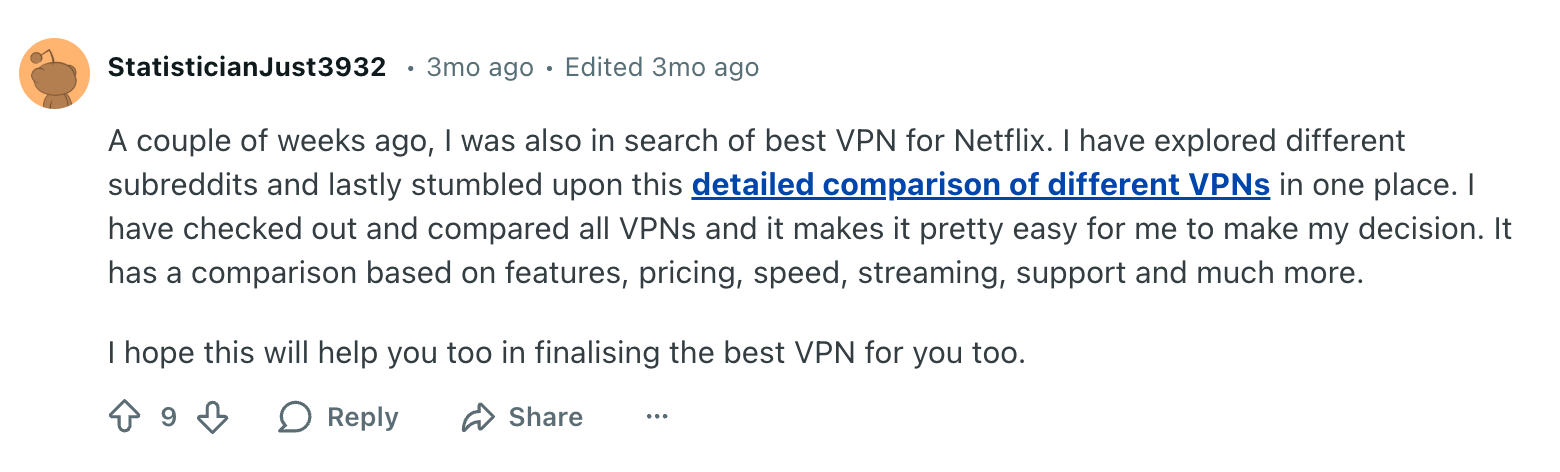The width and height of the screenshot is (1560, 472).
Task: Click the vote count number 9
Action: pos(169,417)
